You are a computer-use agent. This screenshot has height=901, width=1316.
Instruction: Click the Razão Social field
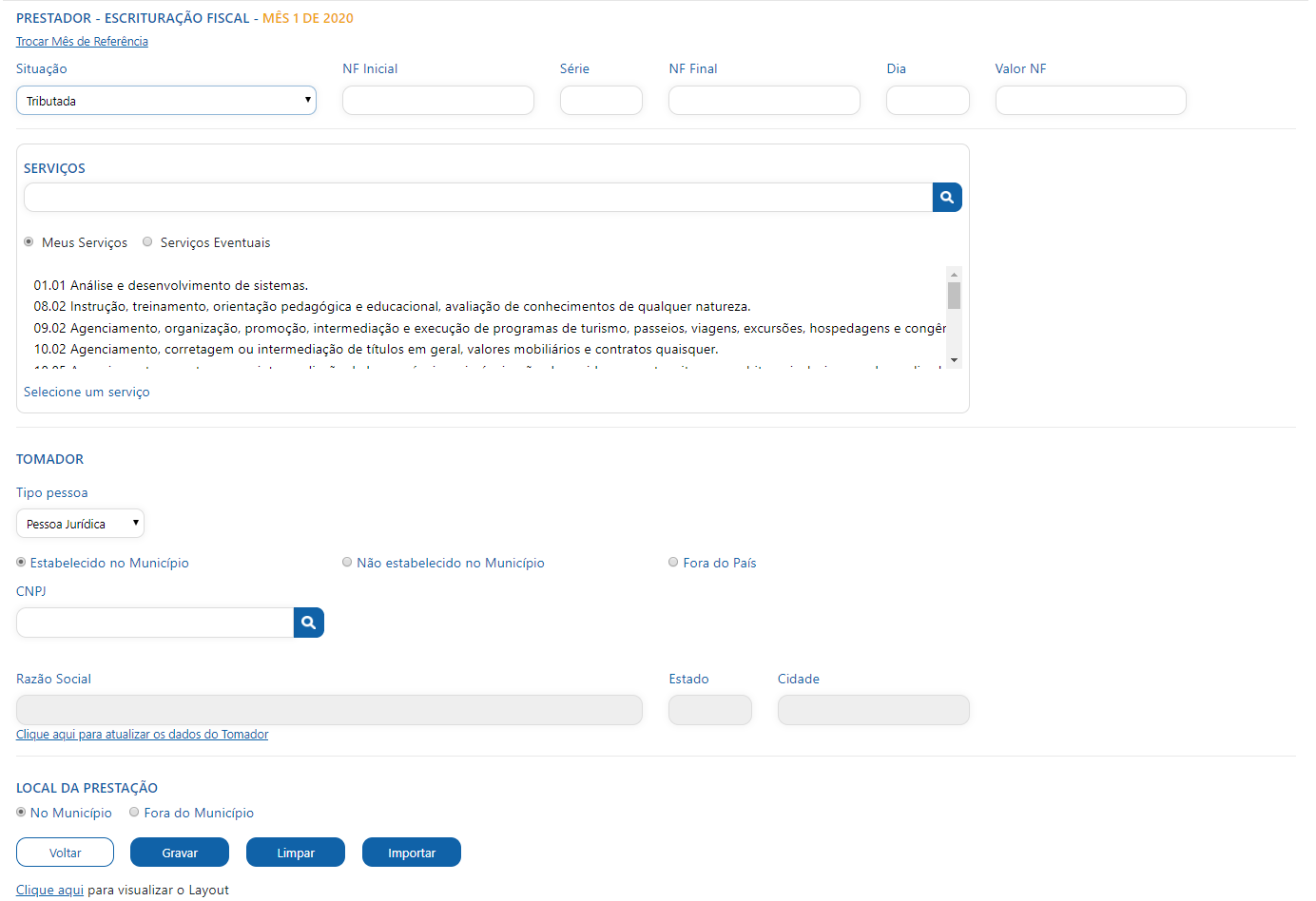[329, 710]
